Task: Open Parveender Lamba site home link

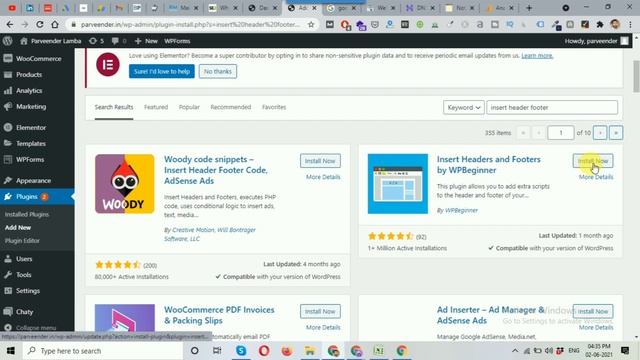Action: pyautogui.click(x=51, y=41)
